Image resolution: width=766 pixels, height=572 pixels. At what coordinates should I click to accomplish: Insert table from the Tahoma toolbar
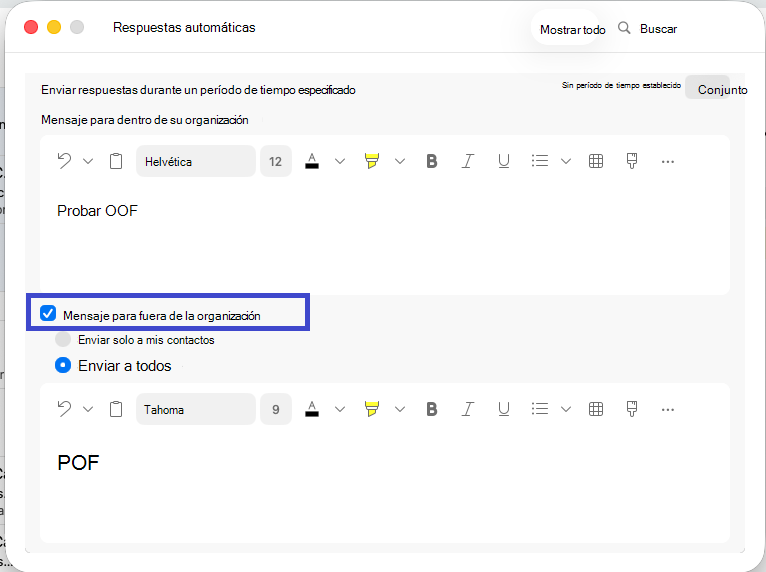pos(596,409)
